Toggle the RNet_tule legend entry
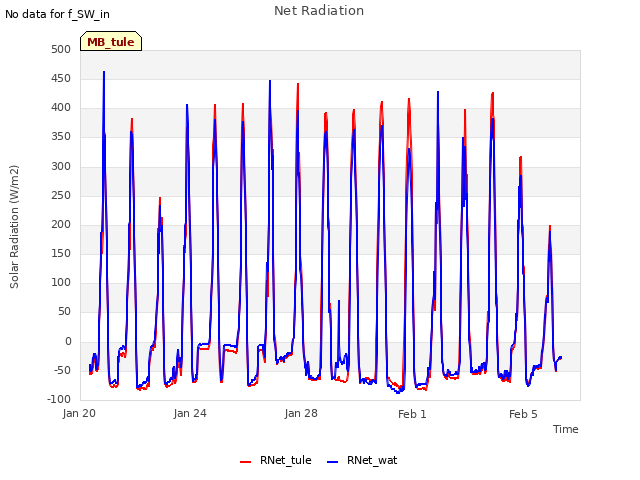Viewport: 640px width, 480px height. tap(276, 460)
